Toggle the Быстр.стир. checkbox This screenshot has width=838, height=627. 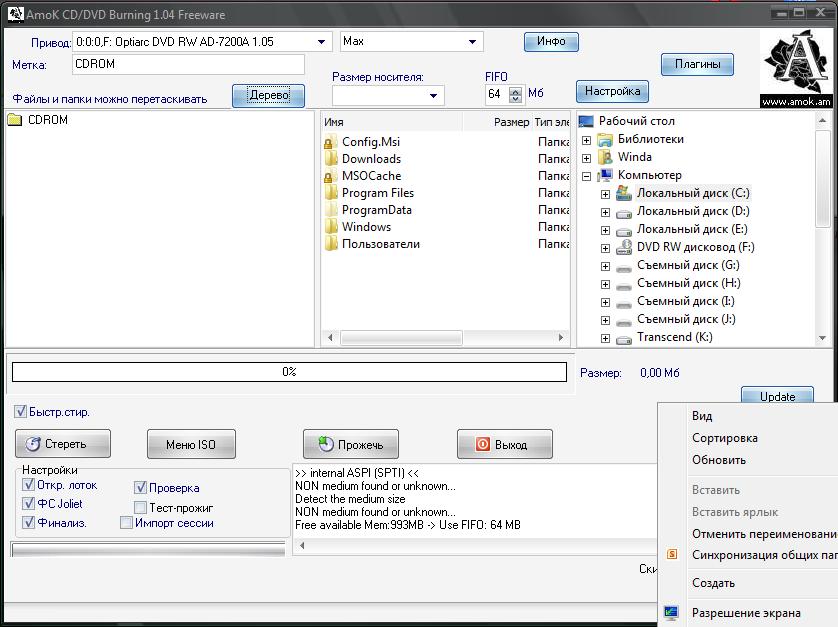coord(20,412)
